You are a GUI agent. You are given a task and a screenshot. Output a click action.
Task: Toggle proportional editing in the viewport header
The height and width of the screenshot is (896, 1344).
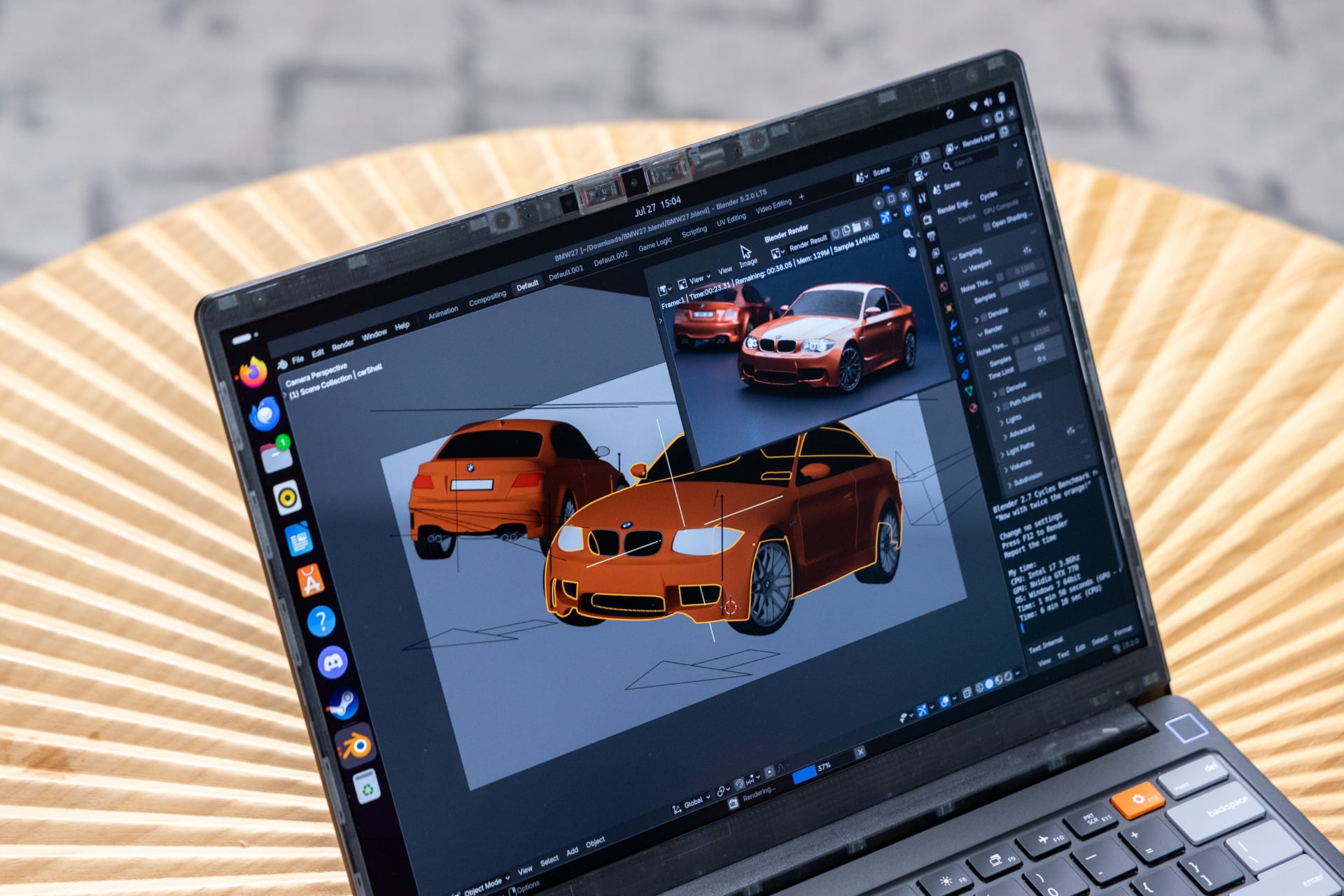tap(769, 771)
